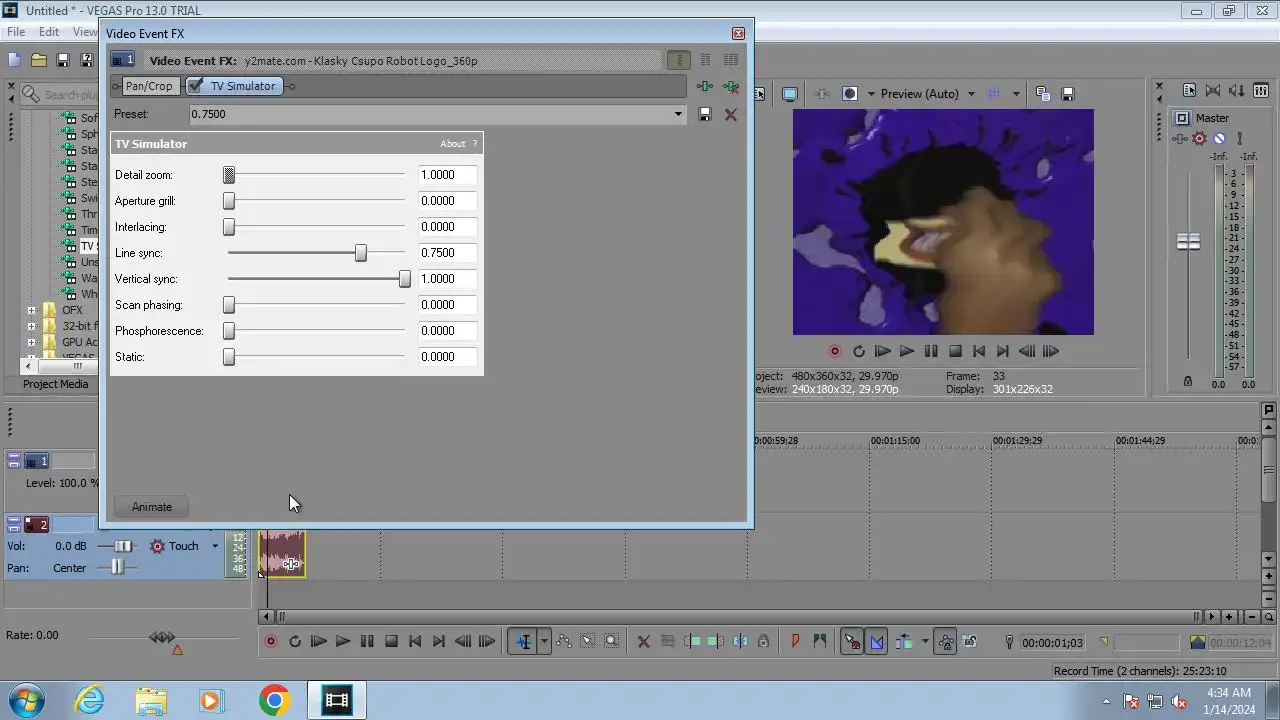This screenshot has width=1280, height=720.
Task: Open Video Output FX in preview toolbar
Action: (822, 94)
